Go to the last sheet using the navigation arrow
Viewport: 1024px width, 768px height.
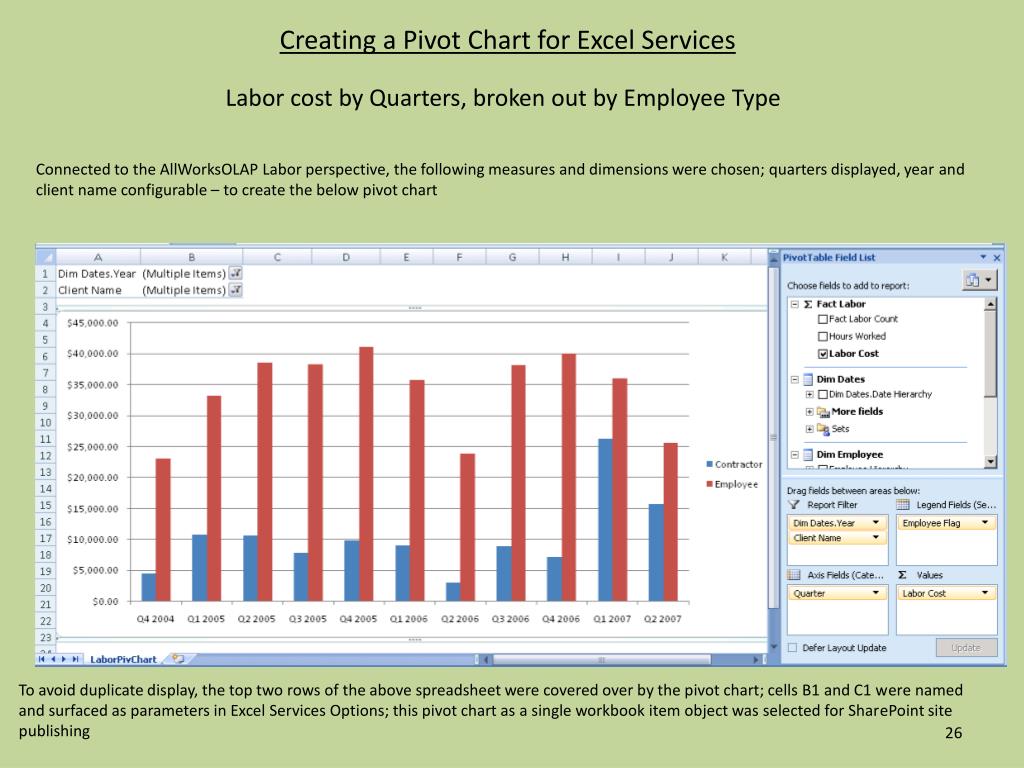point(75,659)
